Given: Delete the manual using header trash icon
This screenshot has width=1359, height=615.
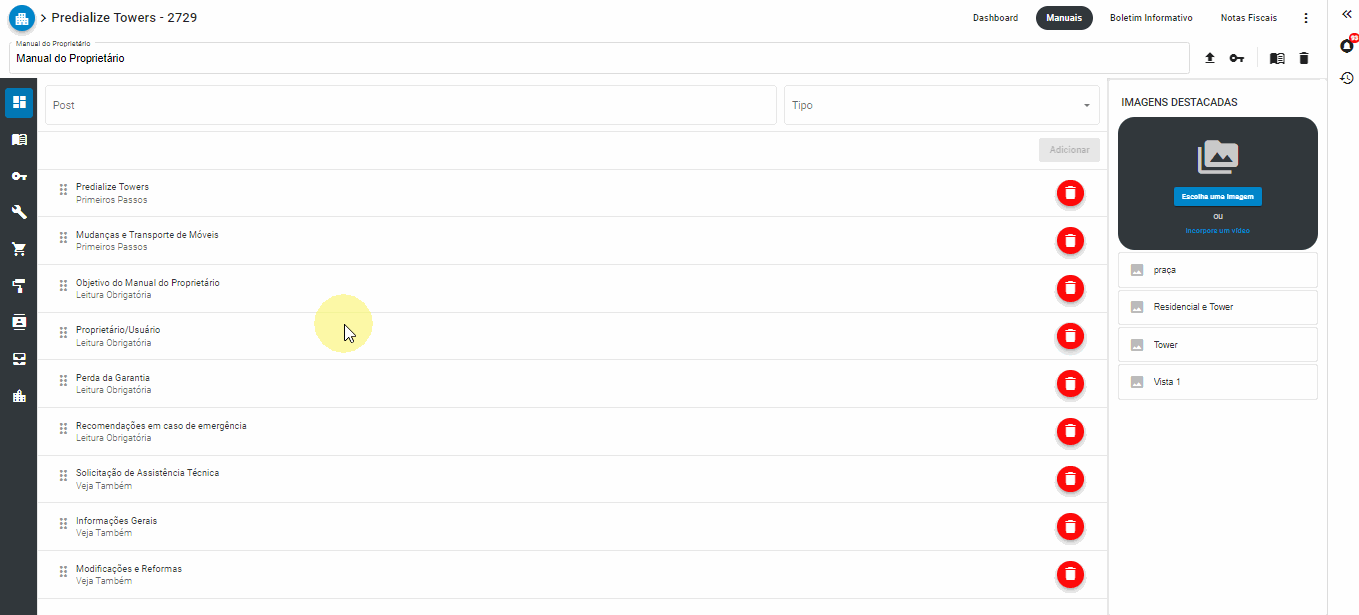Looking at the screenshot, I should [x=1304, y=58].
